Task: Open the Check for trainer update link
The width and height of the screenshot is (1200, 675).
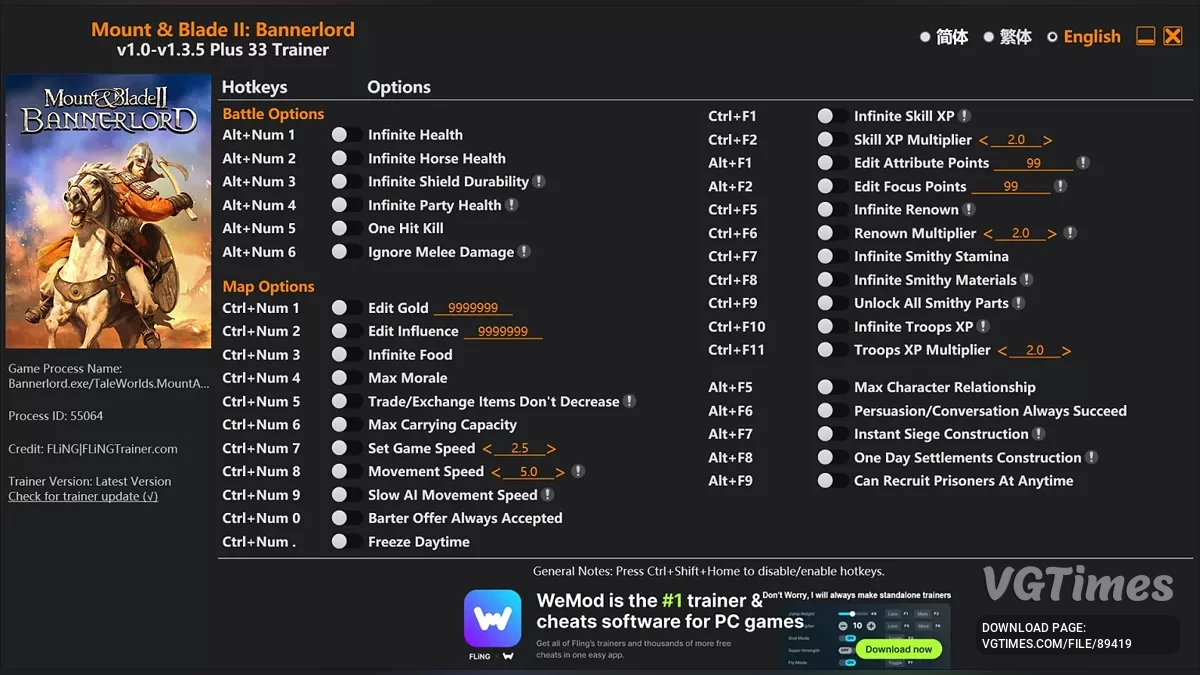Action: point(83,496)
